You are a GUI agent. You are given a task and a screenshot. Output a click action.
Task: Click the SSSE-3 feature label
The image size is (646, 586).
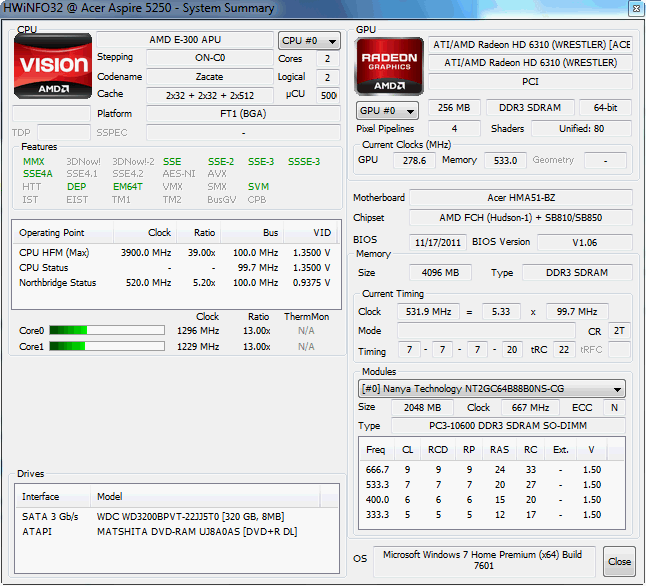[x=304, y=162]
